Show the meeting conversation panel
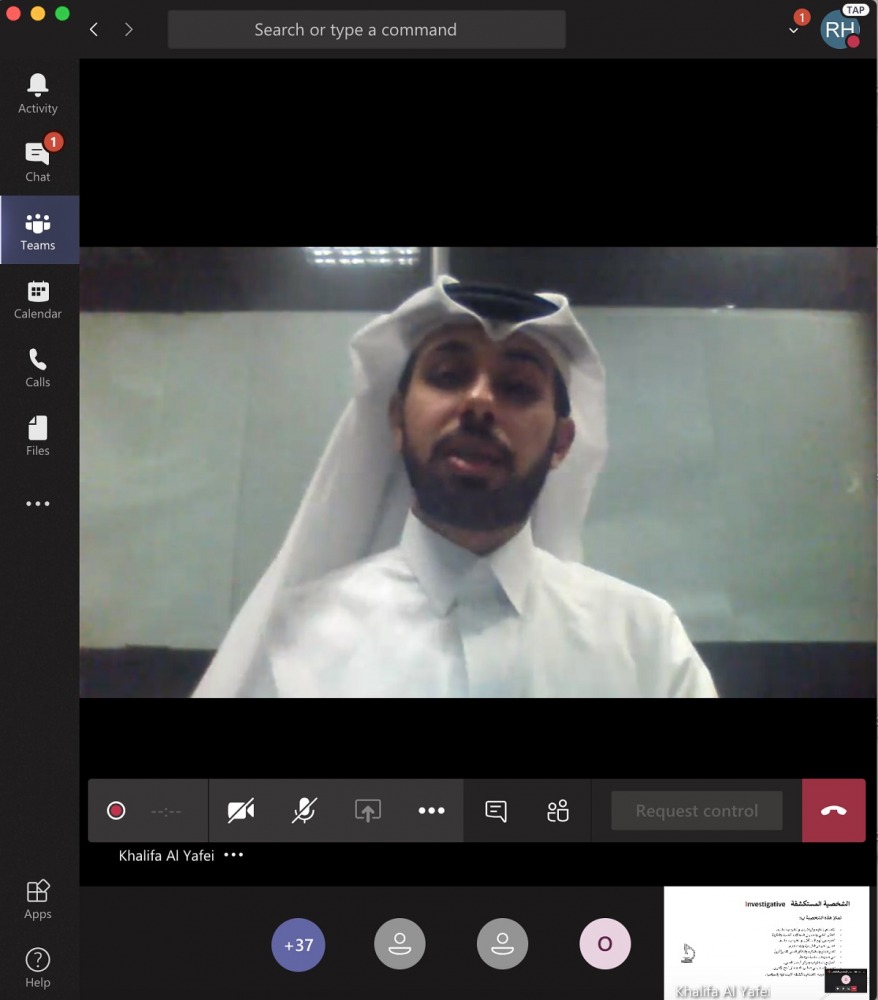The height and width of the screenshot is (1000, 878). pyautogui.click(x=496, y=811)
